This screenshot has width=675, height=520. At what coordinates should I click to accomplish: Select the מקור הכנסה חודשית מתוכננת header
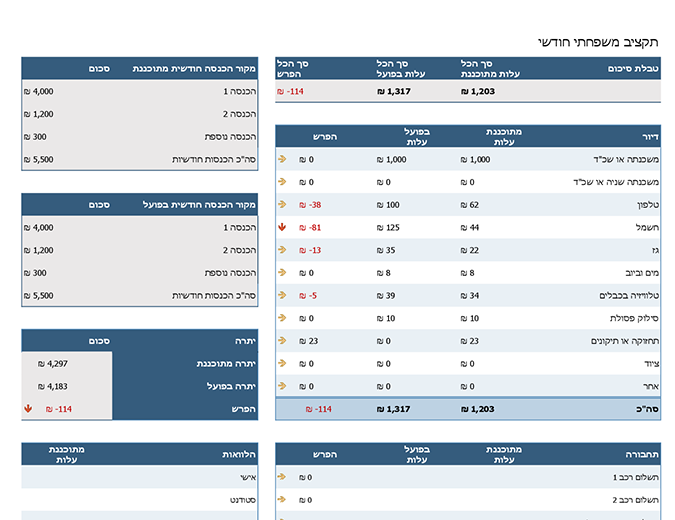pyautogui.click(x=194, y=68)
